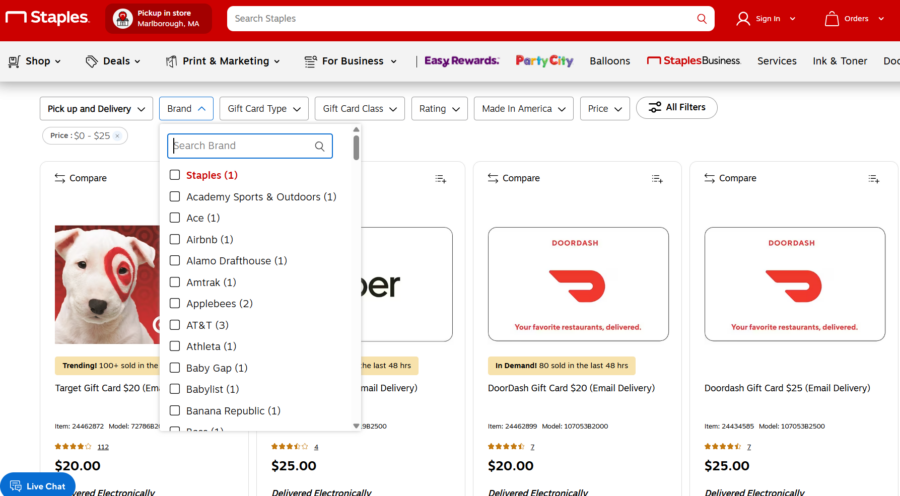Click the Easy Rewards logo
This screenshot has width=900, height=496.
(x=461, y=61)
